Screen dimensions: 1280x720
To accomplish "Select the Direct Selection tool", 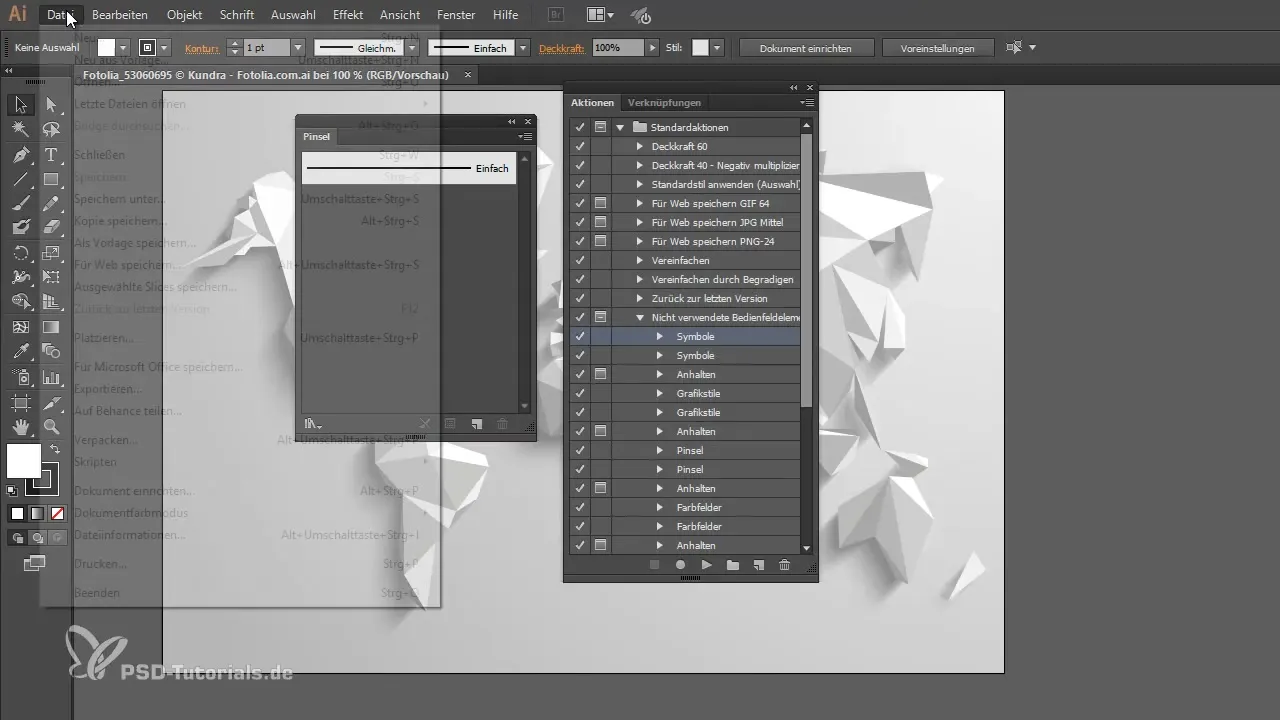I will 51,104.
